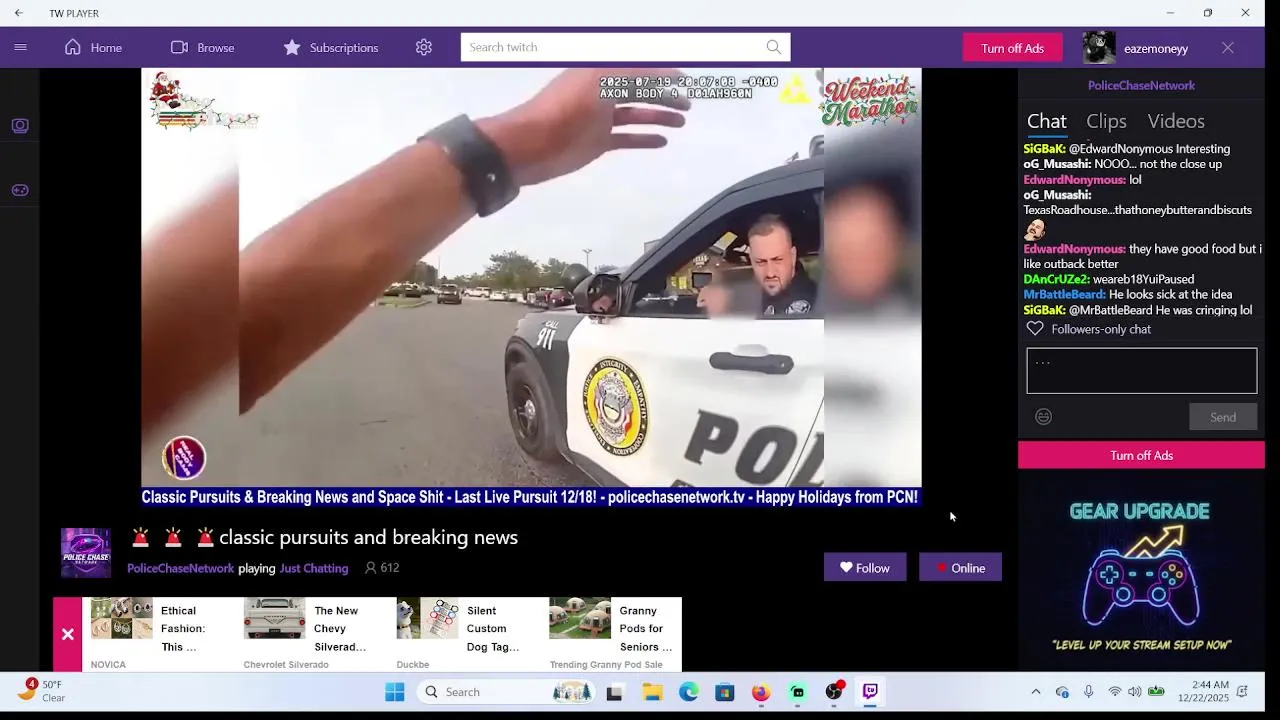Open the PoliceChaseNetwork channel link below video
This screenshot has height=720, width=1280.
pos(180,568)
